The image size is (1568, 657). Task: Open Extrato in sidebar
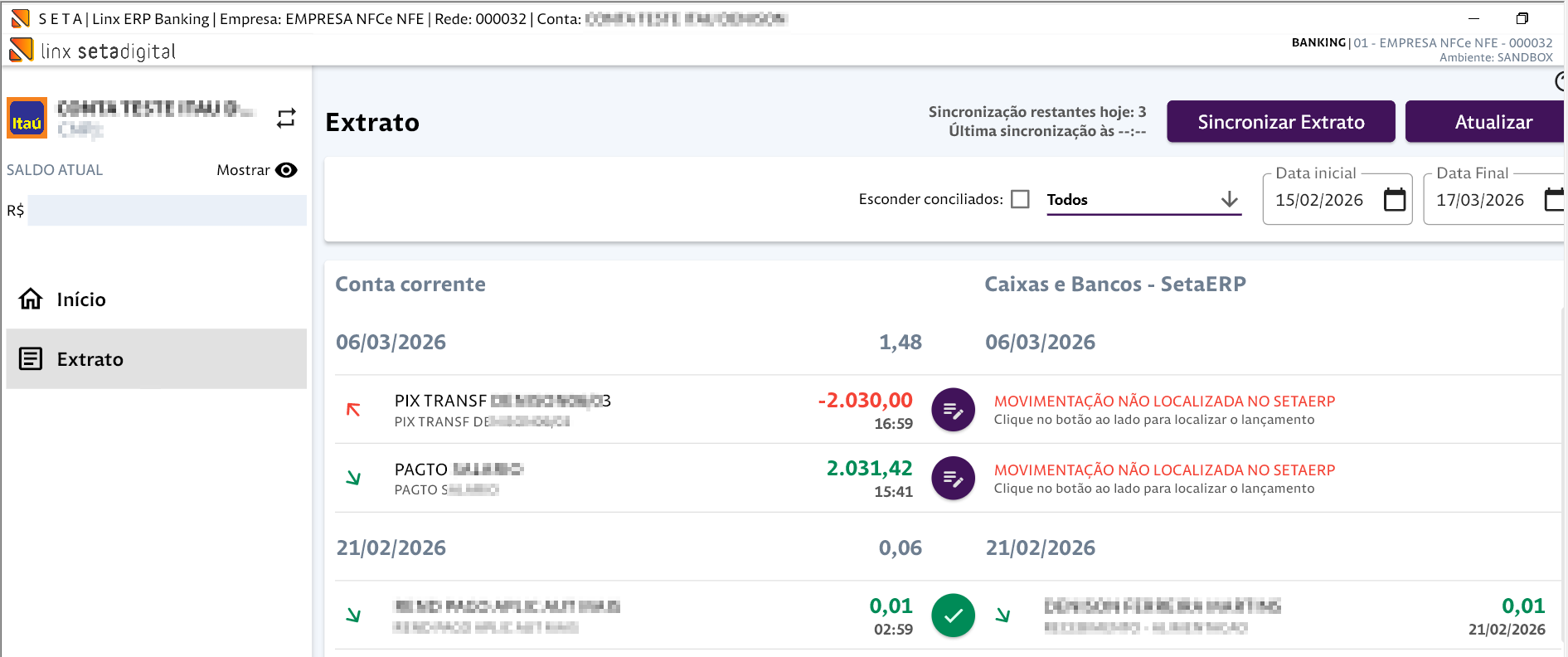point(156,359)
